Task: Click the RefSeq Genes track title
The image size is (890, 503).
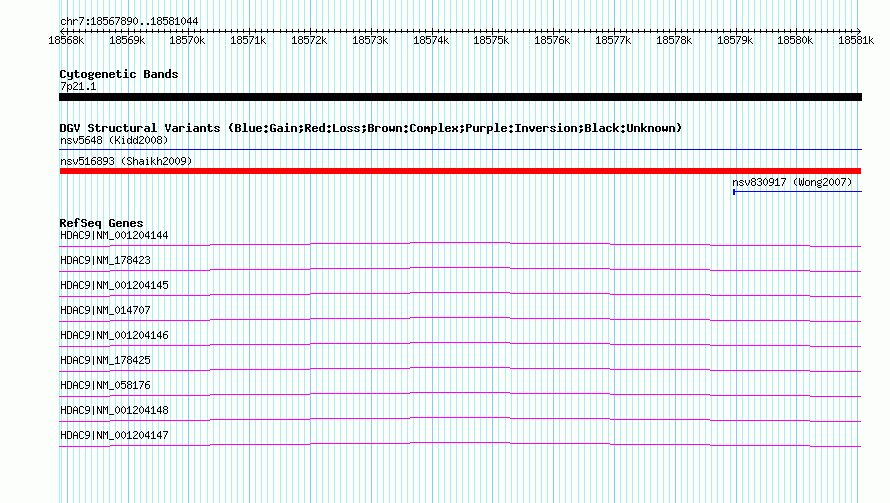Action: coord(102,223)
